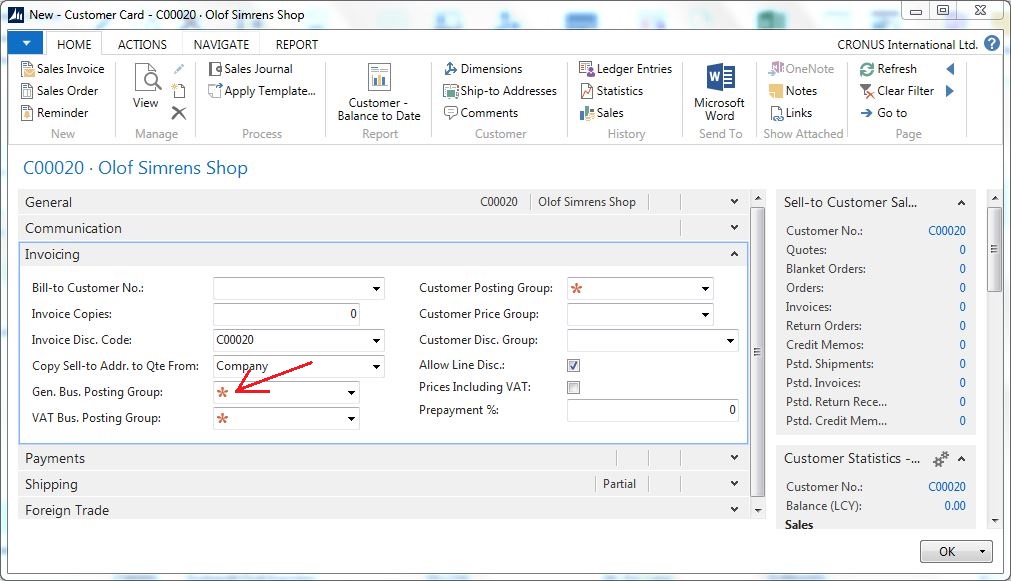Open customer Statistics
Screen dimensions: 1011x581
tap(611, 90)
